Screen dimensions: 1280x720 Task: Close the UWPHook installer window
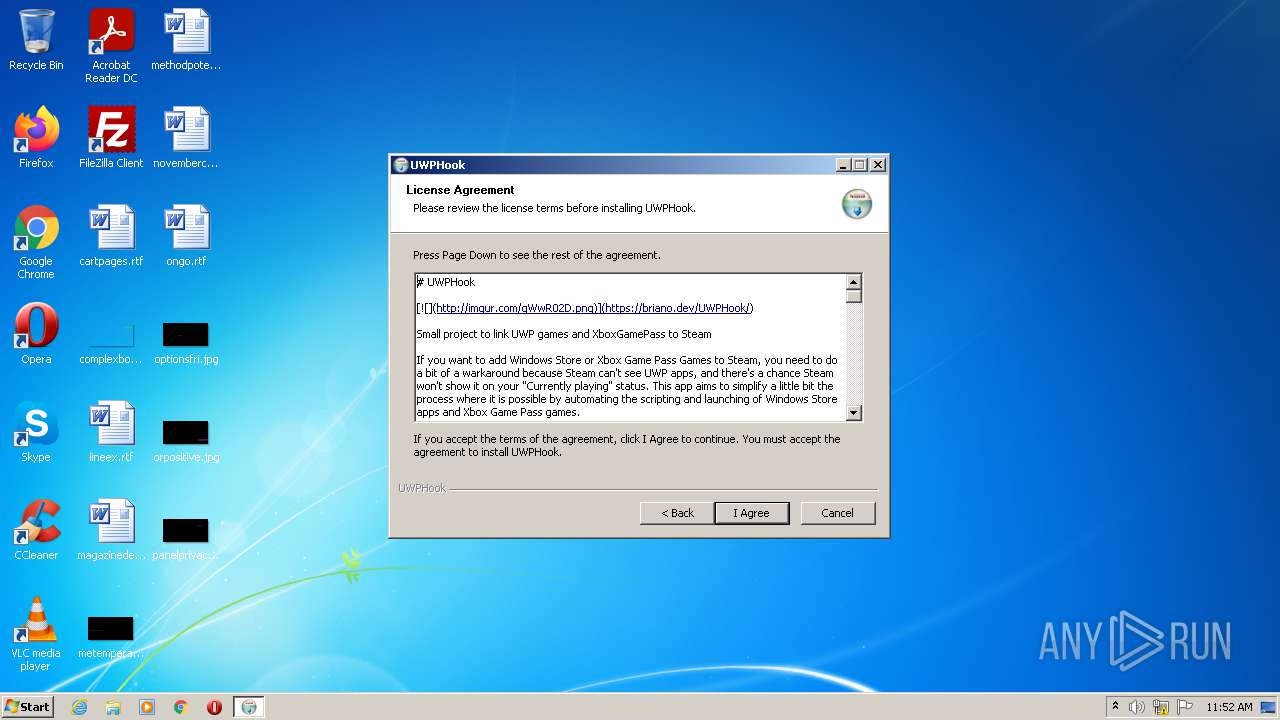[878, 165]
